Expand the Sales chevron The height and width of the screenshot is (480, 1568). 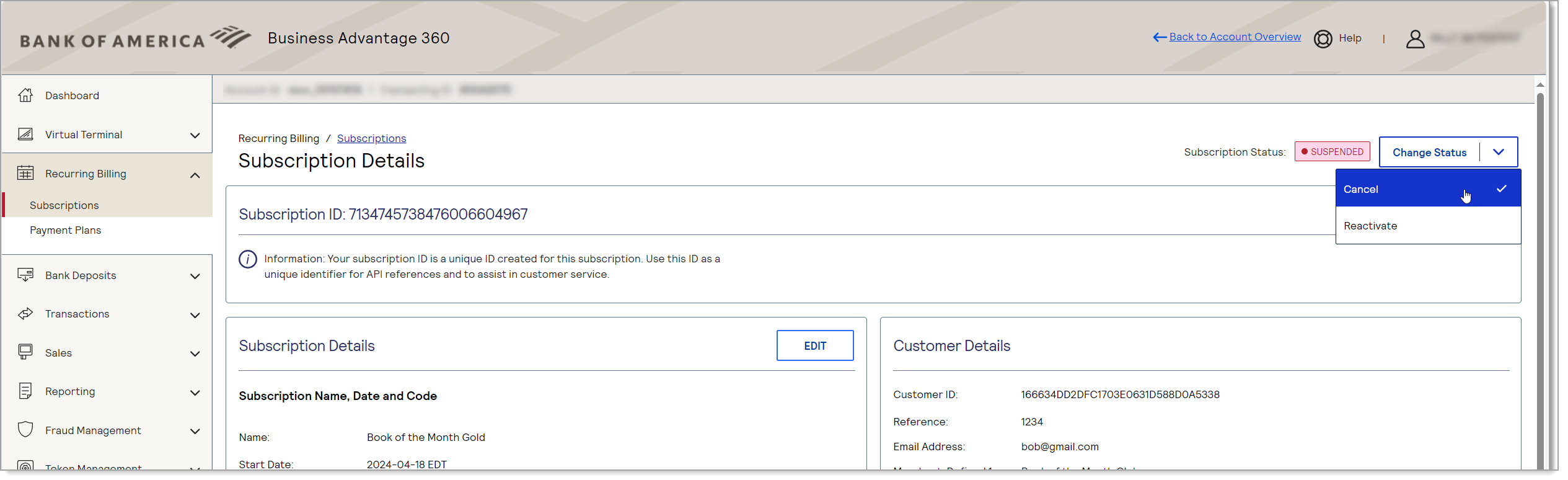coord(195,353)
